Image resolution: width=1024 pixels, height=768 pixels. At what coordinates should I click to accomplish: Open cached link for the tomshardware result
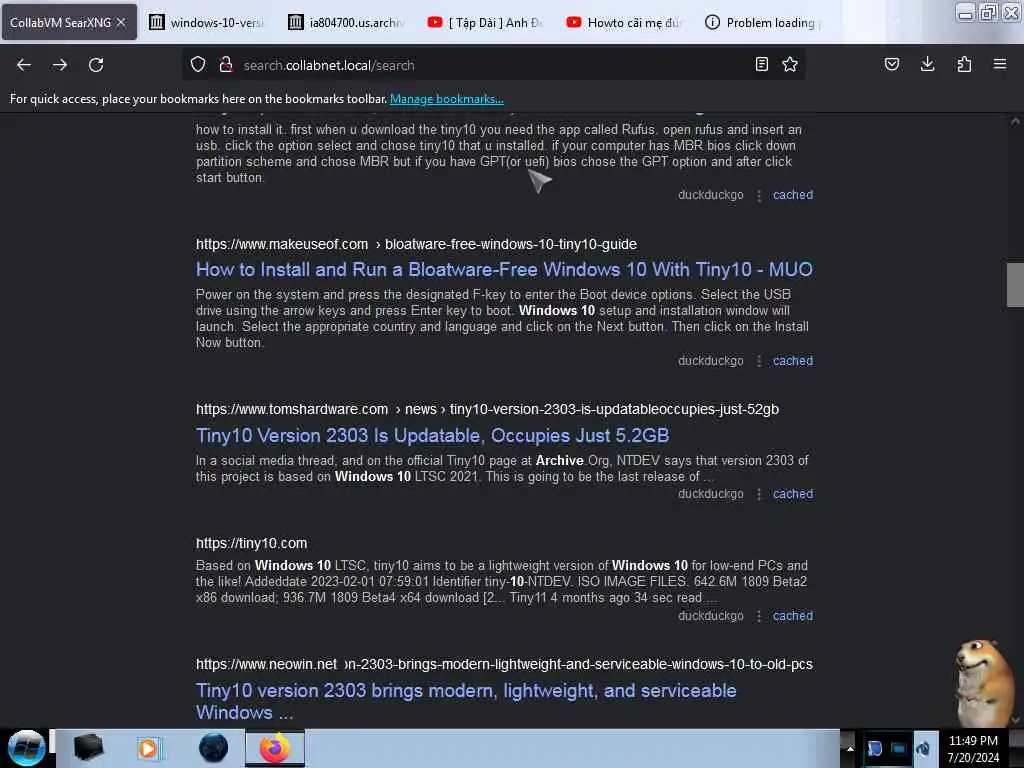click(x=793, y=494)
